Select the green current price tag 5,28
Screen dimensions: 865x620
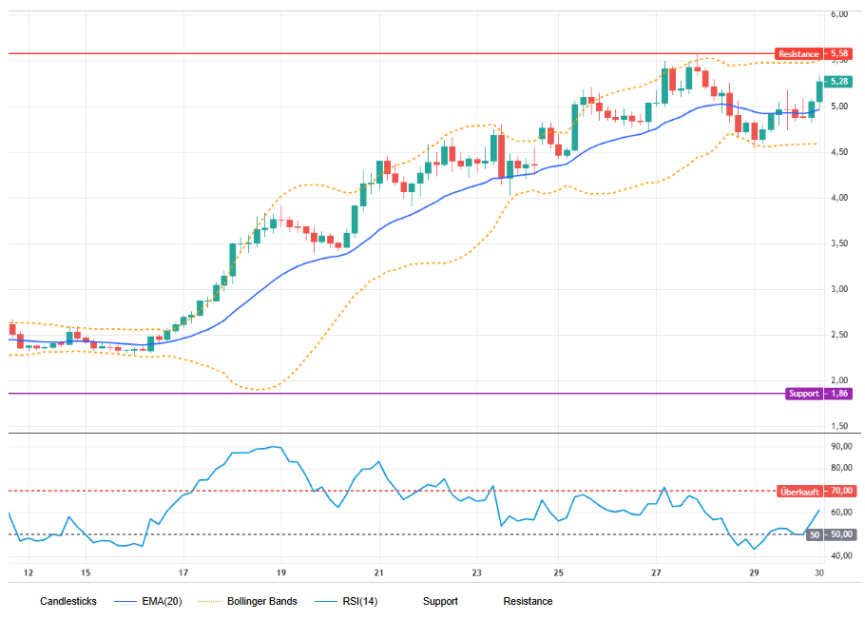click(838, 81)
